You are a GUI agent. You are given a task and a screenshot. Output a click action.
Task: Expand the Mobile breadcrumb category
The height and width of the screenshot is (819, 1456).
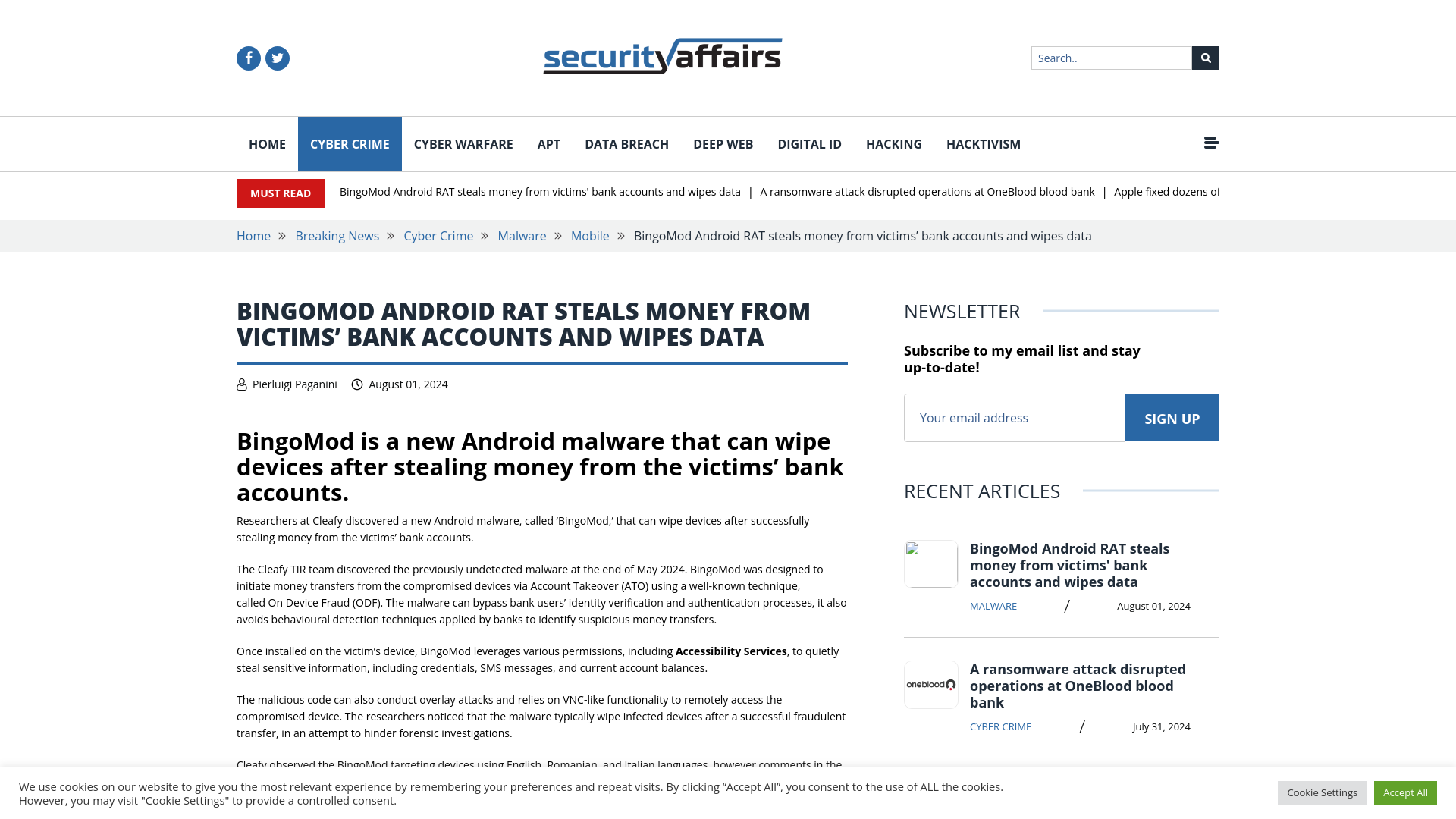pos(590,235)
